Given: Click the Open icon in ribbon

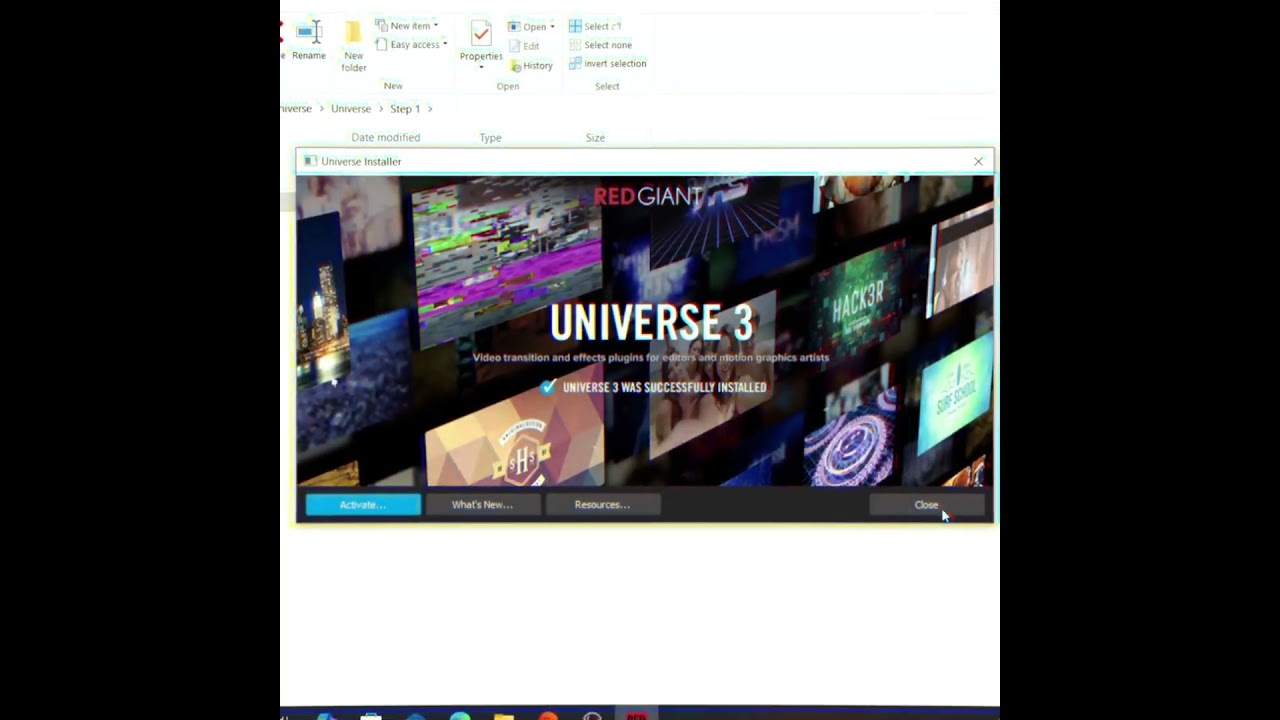Looking at the screenshot, I should [514, 26].
